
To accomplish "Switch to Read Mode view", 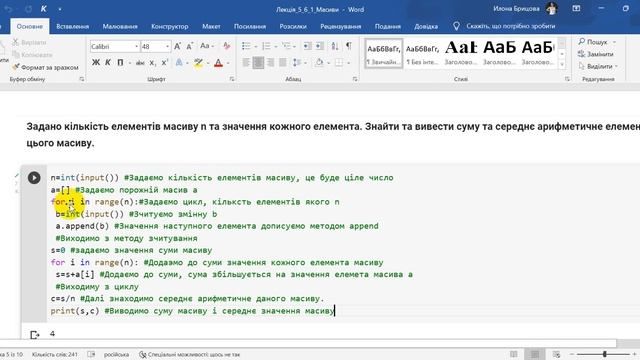I will tap(514, 354).
